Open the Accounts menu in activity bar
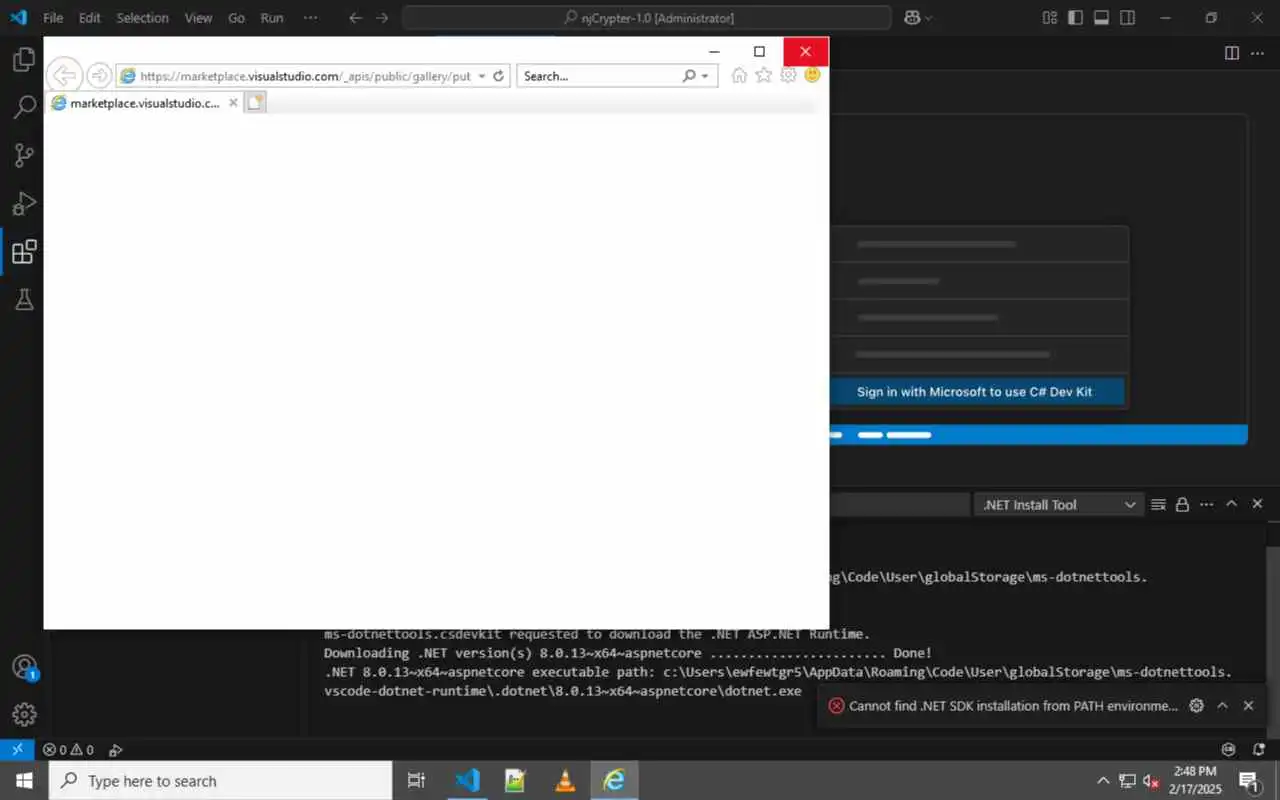The image size is (1280, 800). click(x=24, y=667)
